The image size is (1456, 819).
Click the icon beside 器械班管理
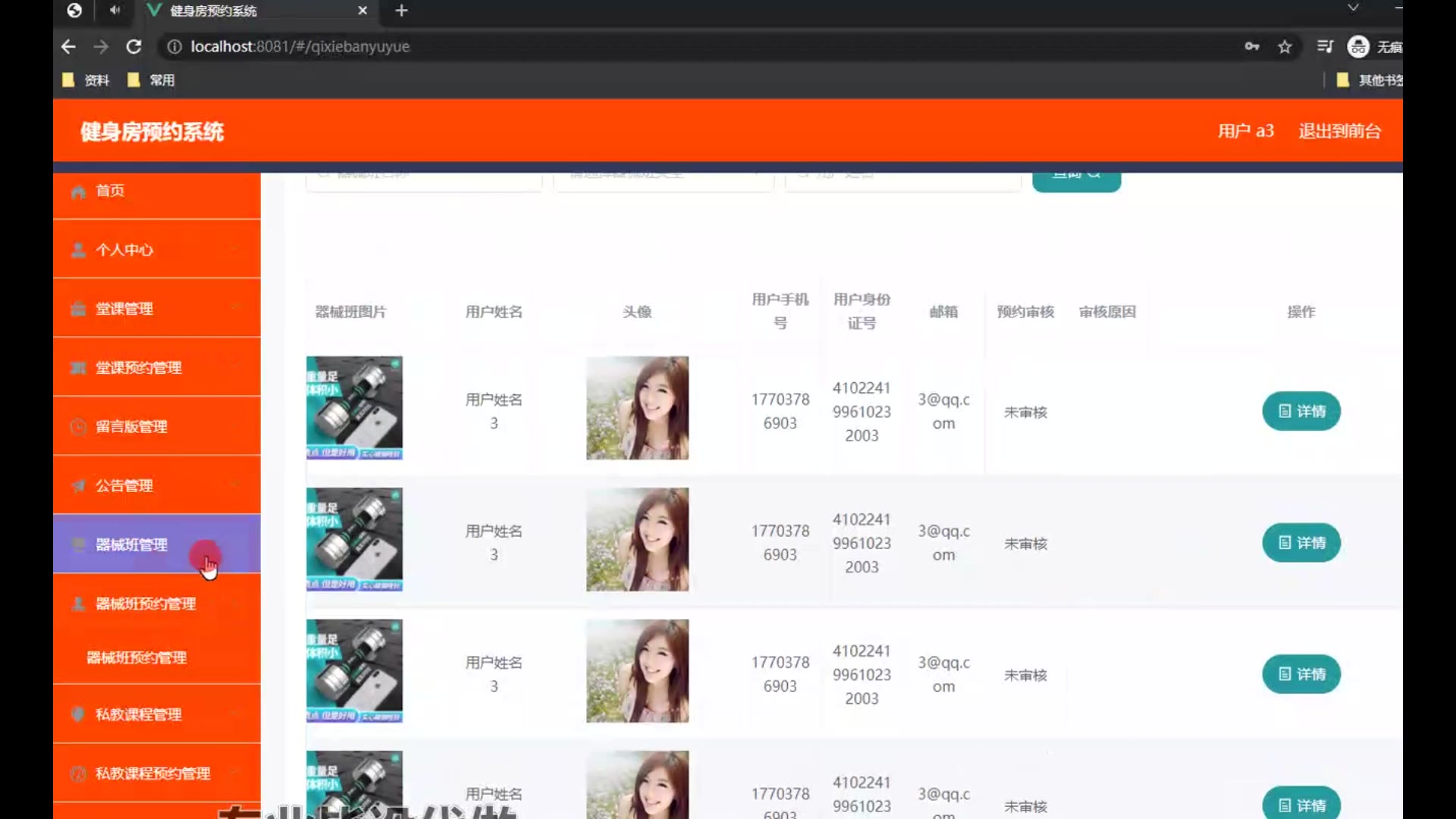click(x=78, y=544)
